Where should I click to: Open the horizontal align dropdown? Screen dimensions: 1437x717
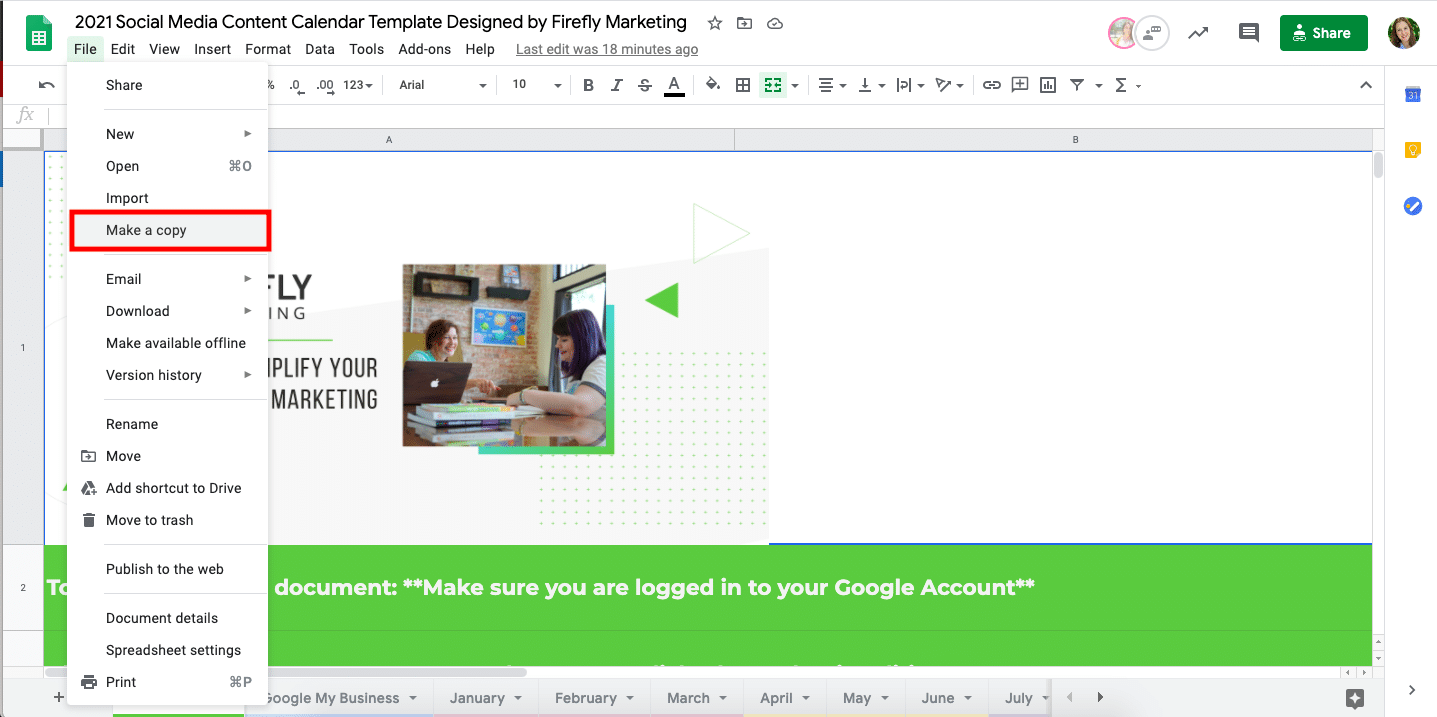[x=832, y=85]
